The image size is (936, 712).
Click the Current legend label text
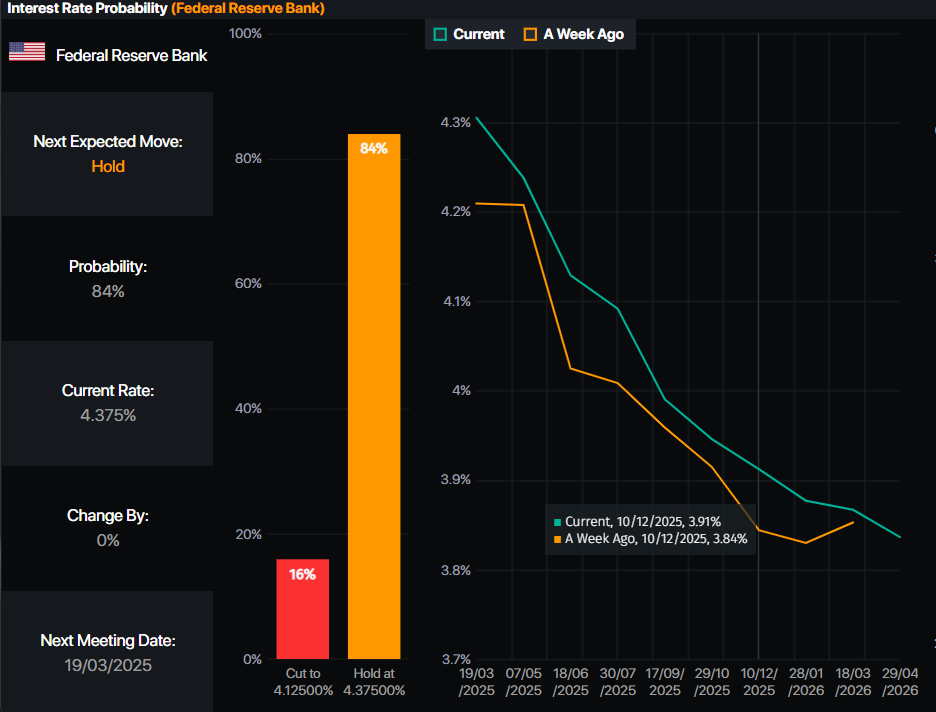point(479,35)
